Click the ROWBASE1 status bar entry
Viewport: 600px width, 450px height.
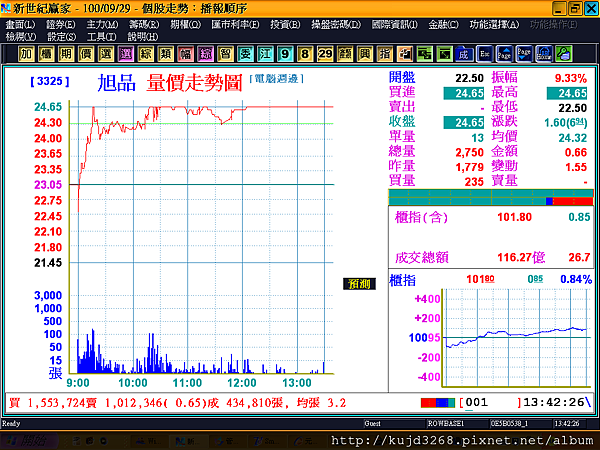click(x=445, y=424)
